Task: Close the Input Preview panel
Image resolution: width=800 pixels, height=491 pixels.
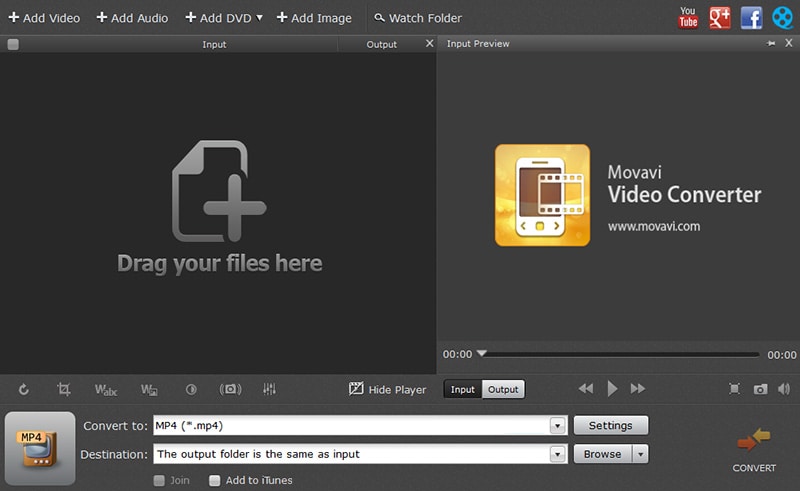Action: [x=789, y=43]
